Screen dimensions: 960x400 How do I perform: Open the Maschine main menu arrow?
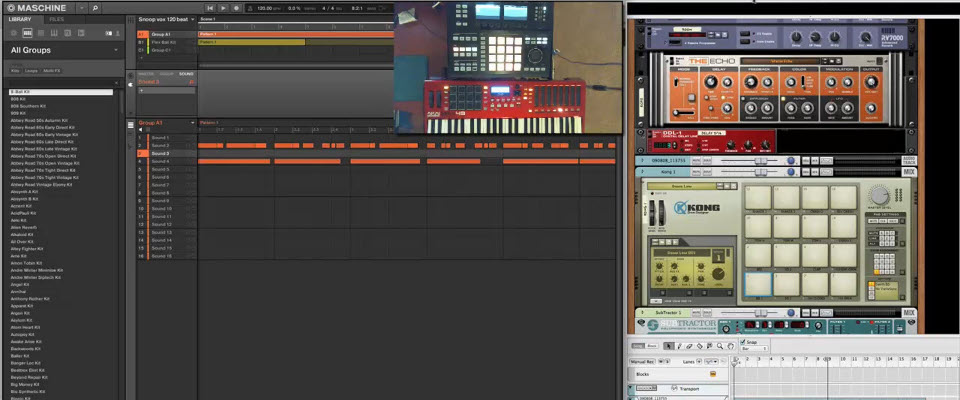pyautogui.click(x=81, y=8)
